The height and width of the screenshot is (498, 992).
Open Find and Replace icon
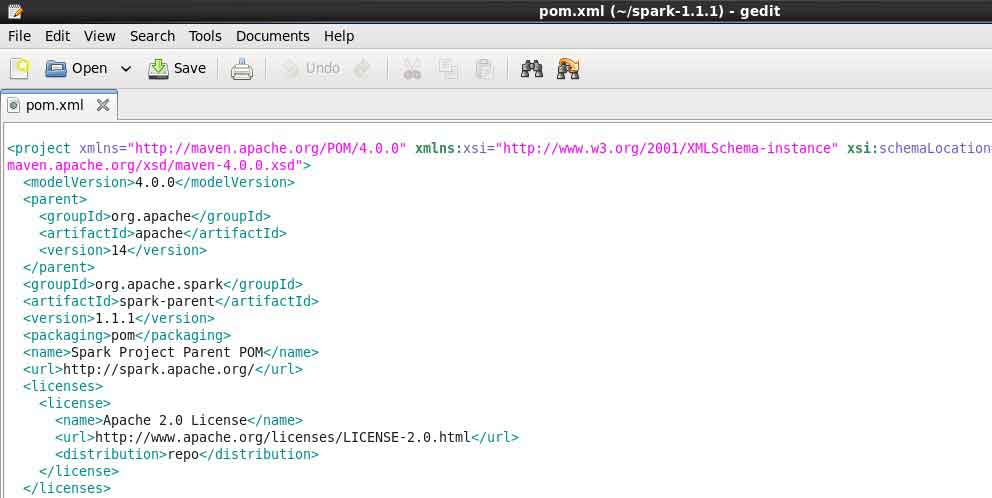point(568,68)
